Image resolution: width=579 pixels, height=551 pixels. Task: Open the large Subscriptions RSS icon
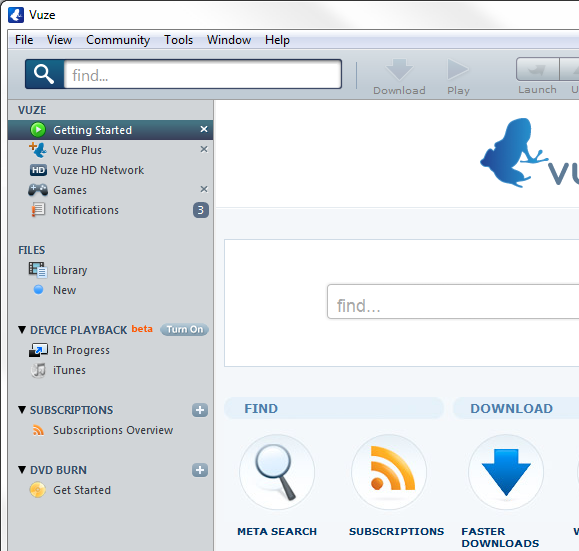(389, 472)
